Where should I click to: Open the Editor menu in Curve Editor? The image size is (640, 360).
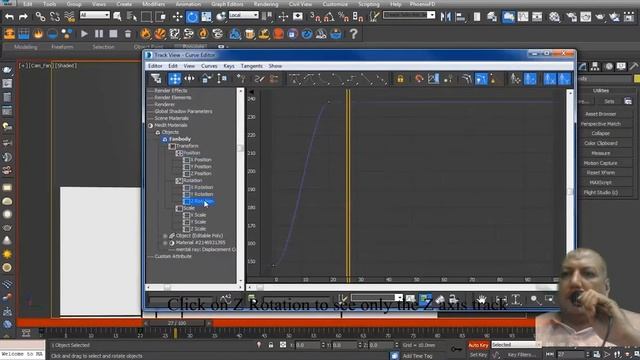155,66
